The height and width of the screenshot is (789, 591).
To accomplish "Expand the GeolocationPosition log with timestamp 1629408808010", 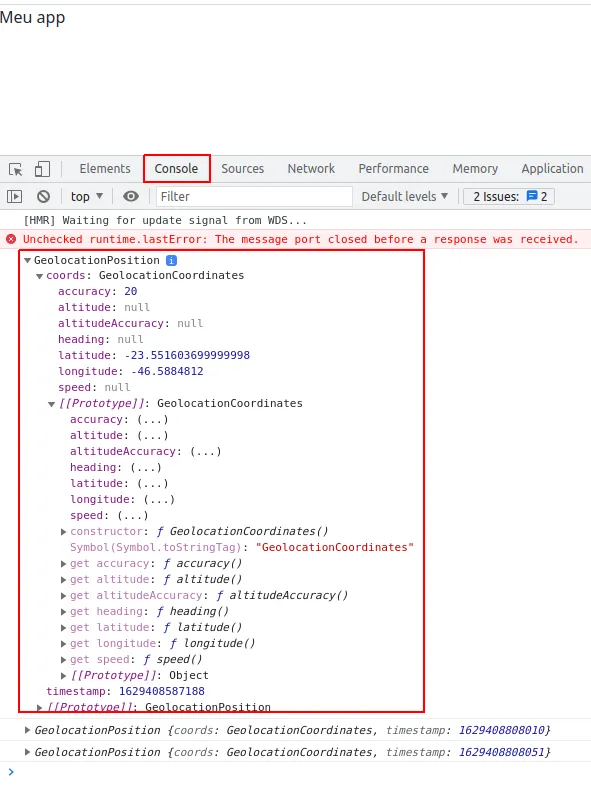I will coord(28,730).
